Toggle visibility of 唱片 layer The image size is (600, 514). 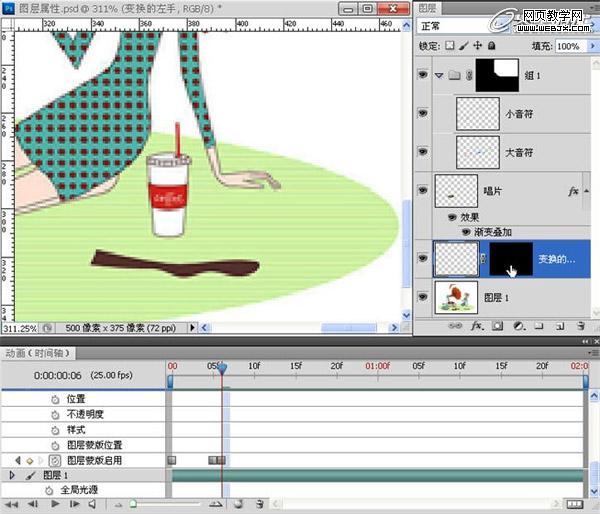point(423,190)
